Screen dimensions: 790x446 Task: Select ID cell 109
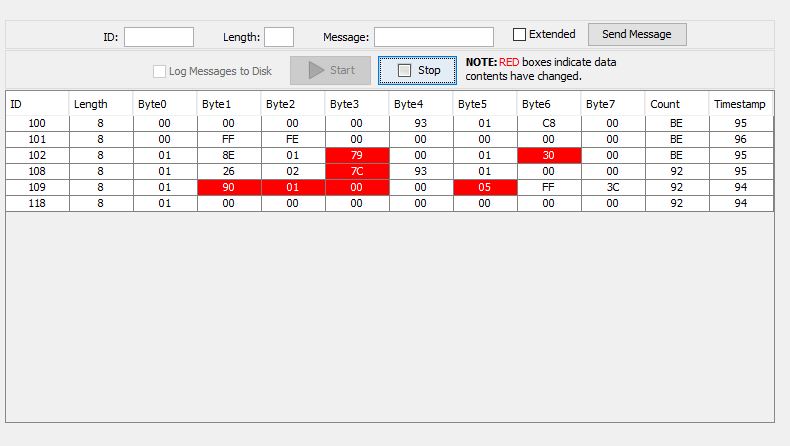37,187
